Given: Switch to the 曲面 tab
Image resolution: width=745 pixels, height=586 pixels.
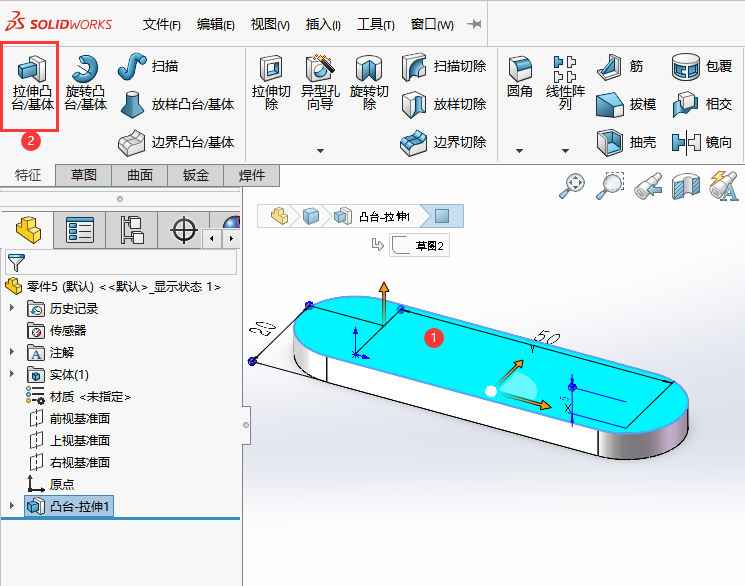Looking at the screenshot, I should [x=140, y=175].
